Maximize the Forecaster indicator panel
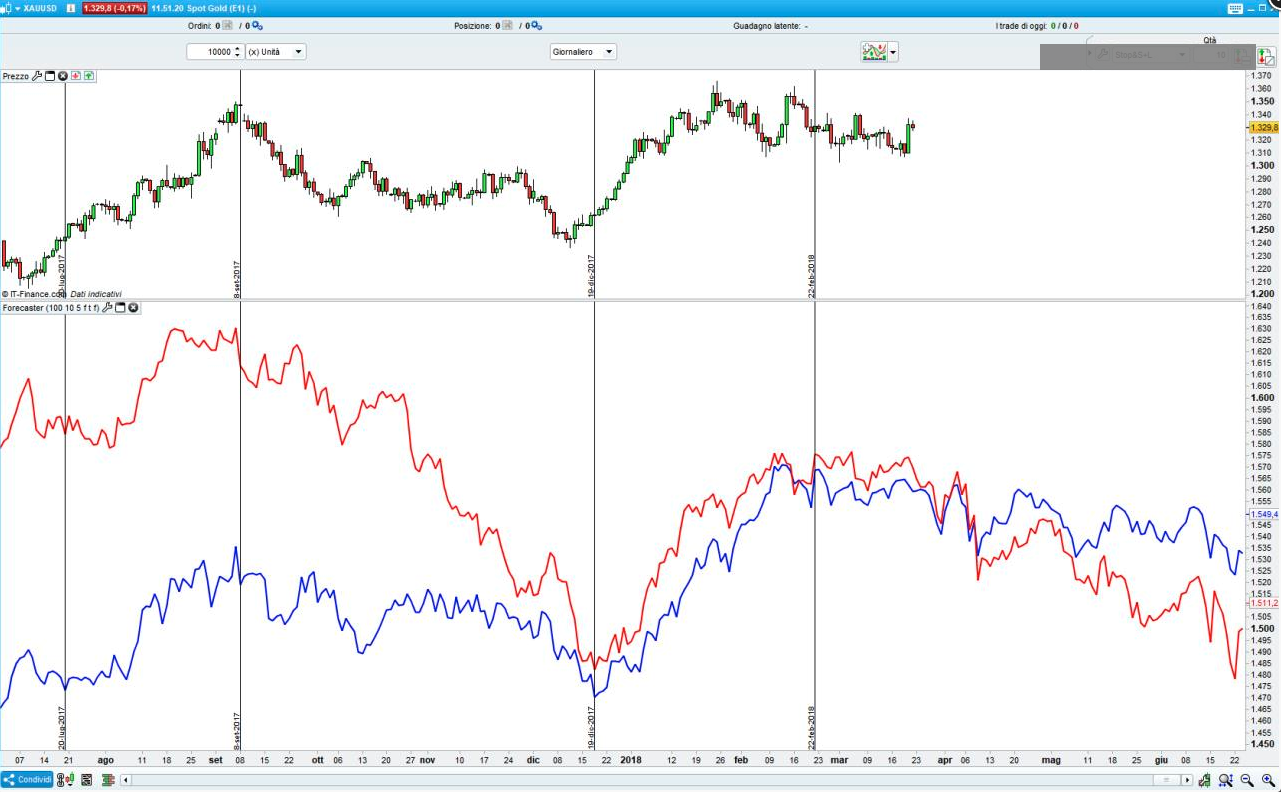The height and width of the screenshot is (792, 1281). [120, 308]
